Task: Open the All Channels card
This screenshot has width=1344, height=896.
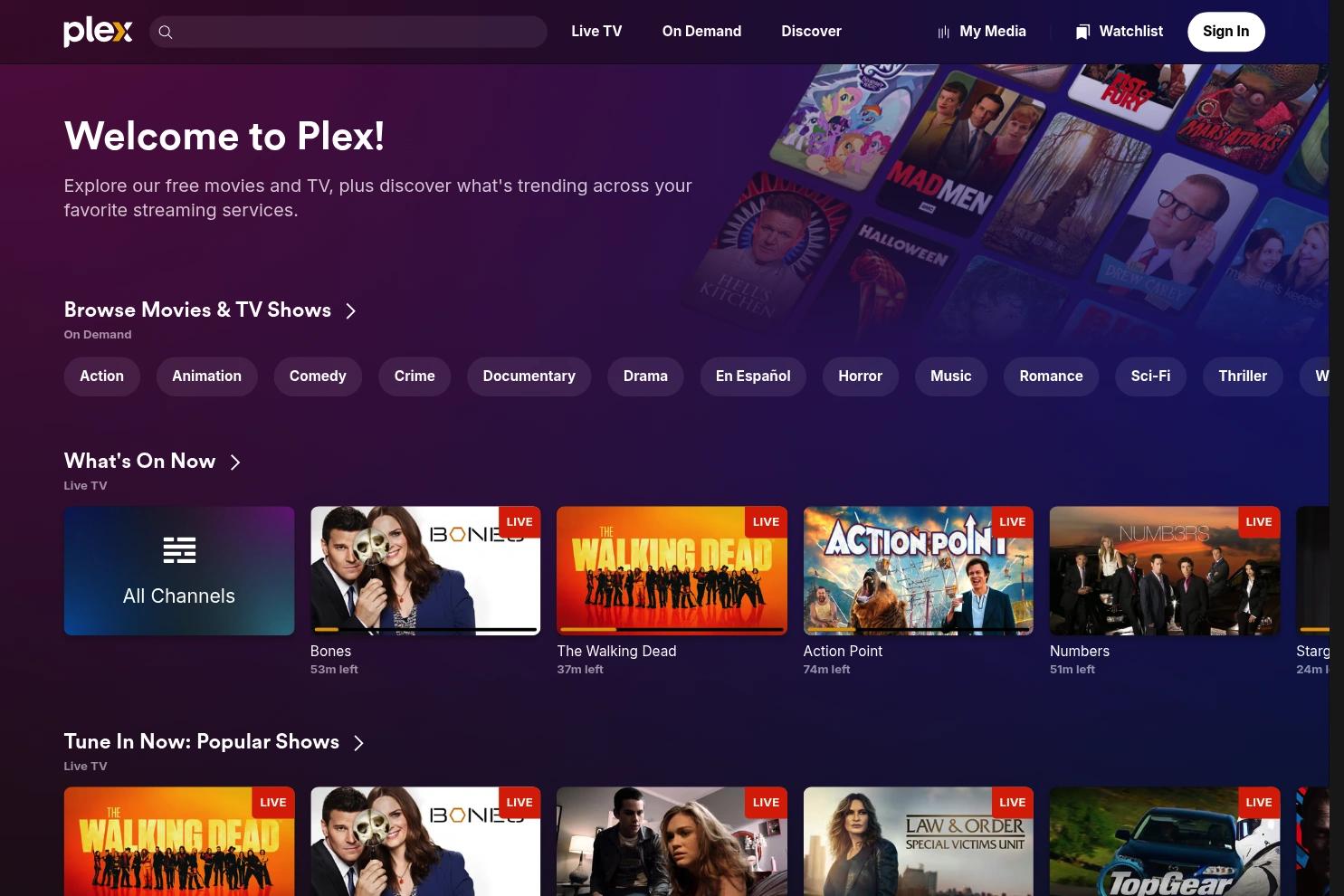Action: click(x=179, y=571)
